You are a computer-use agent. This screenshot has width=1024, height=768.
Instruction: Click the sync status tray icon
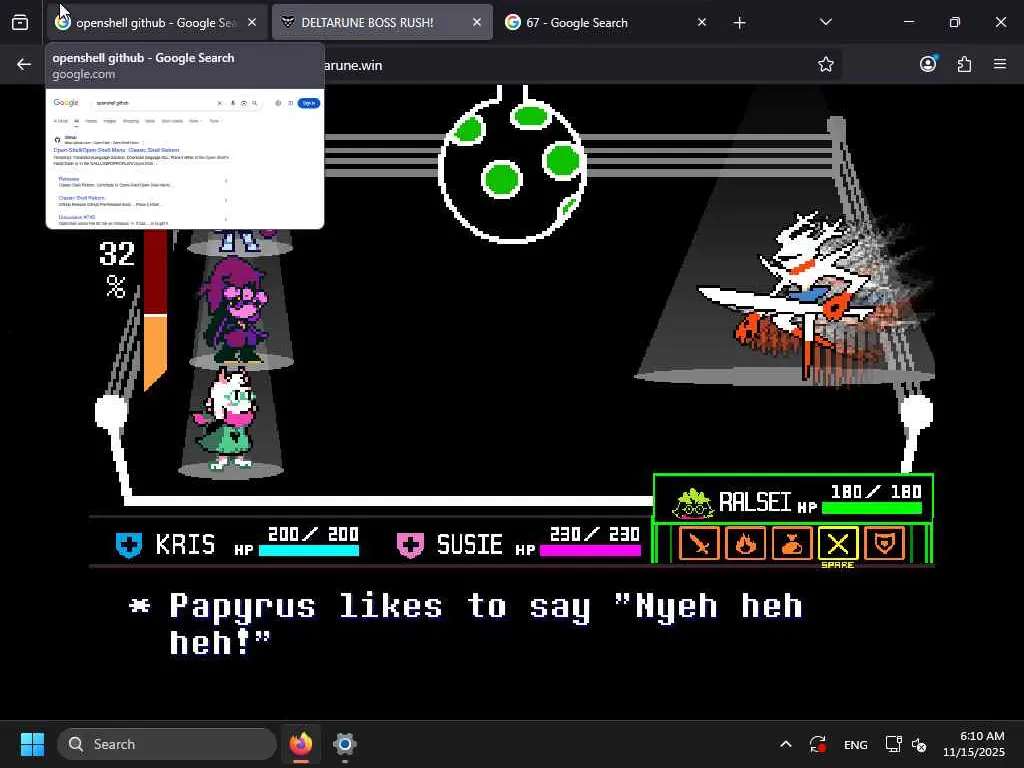tap(818, 744)
